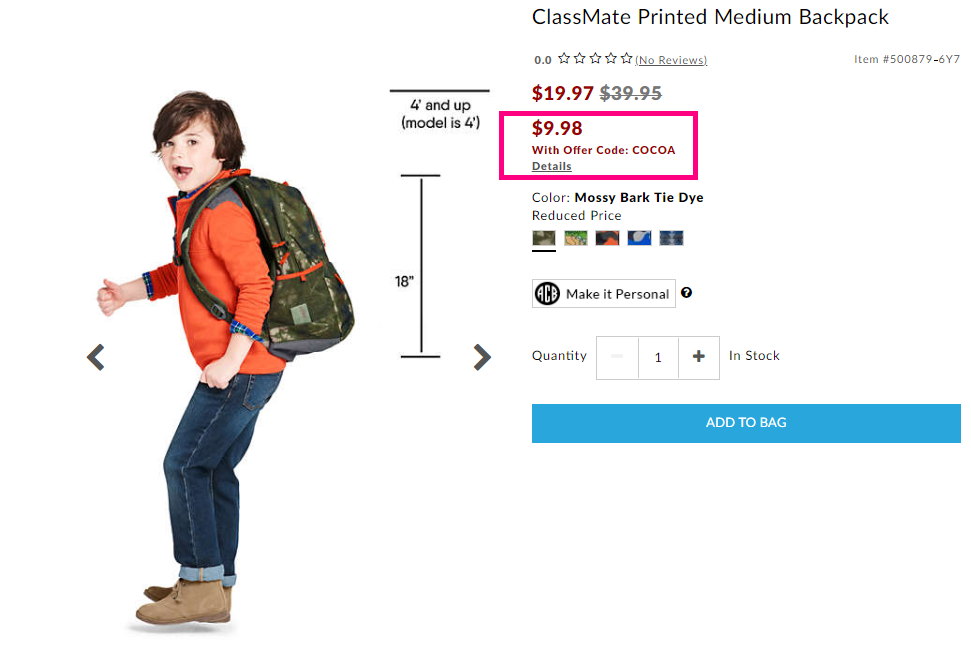This screenshot has height=651, width=971.
Task: Click the ACB monogram icon
Action: tap(547, 294)
